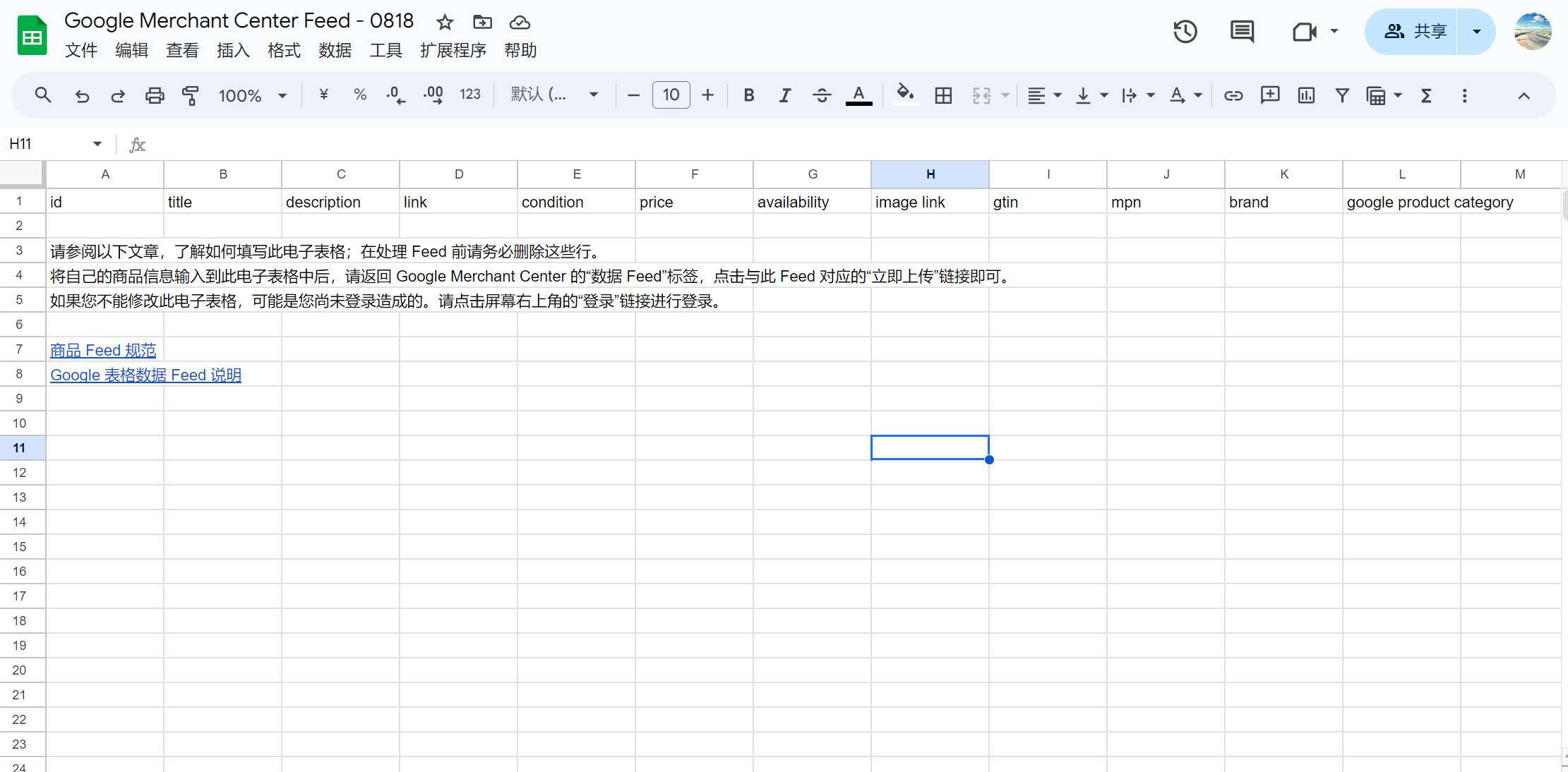Image resolution: width=1568 pixels, height=772 pixels.
Task: Click the redo arrow icon
Action: [118, 95]
